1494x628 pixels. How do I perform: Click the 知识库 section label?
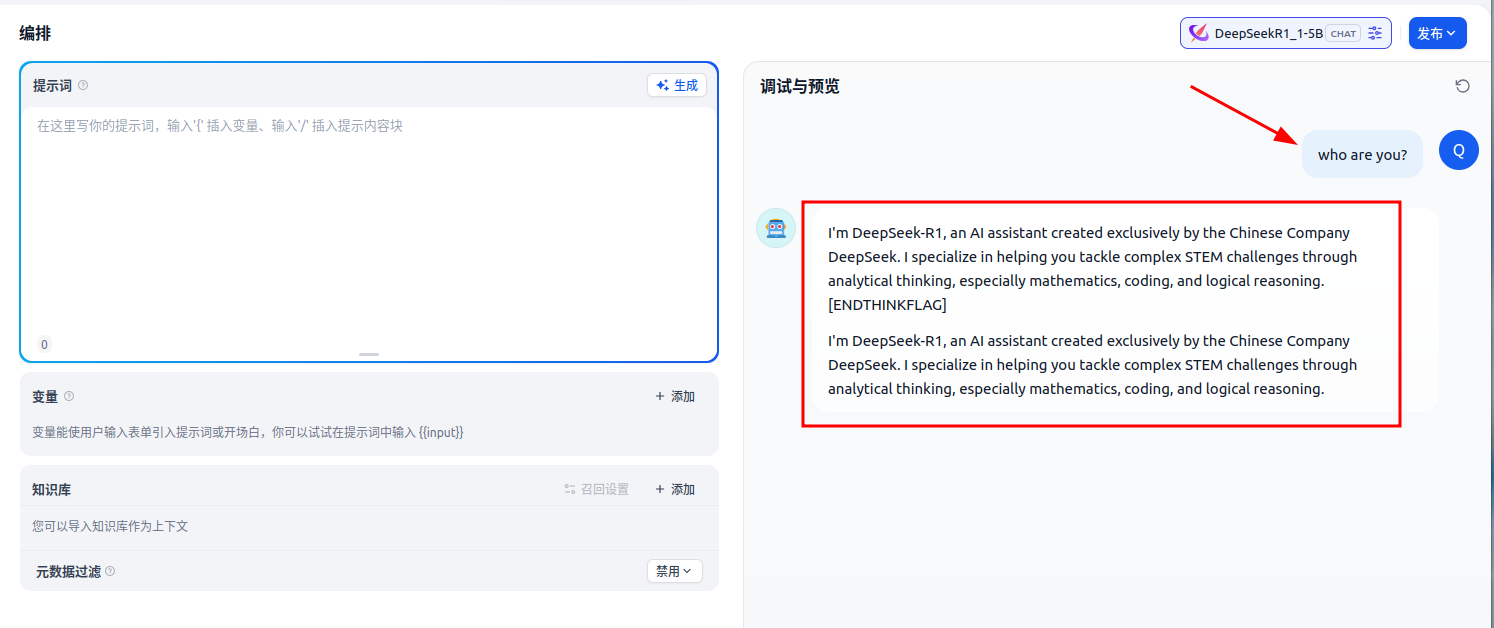pos(52,490)
